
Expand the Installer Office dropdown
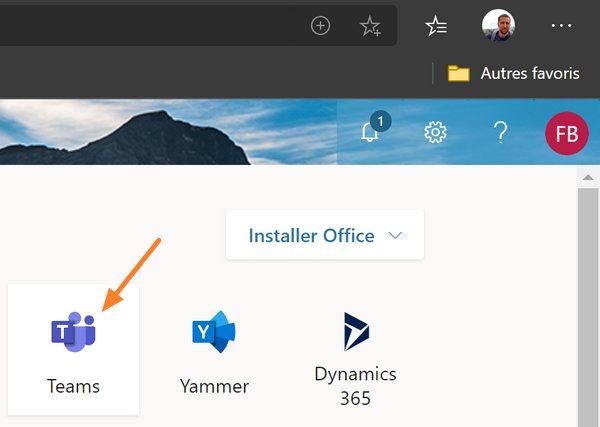pyautogui.click(x=325, y=235)
